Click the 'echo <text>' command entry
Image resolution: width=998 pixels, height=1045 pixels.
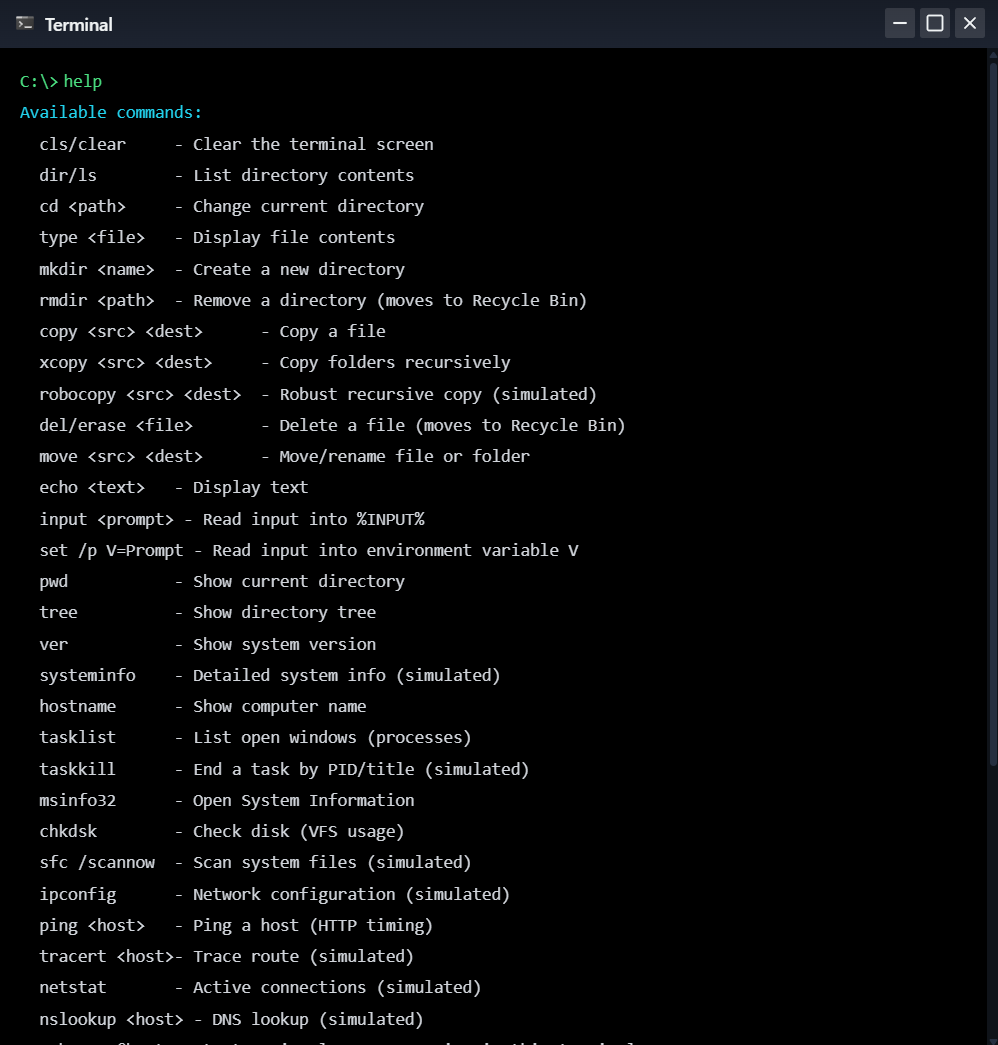92,487
